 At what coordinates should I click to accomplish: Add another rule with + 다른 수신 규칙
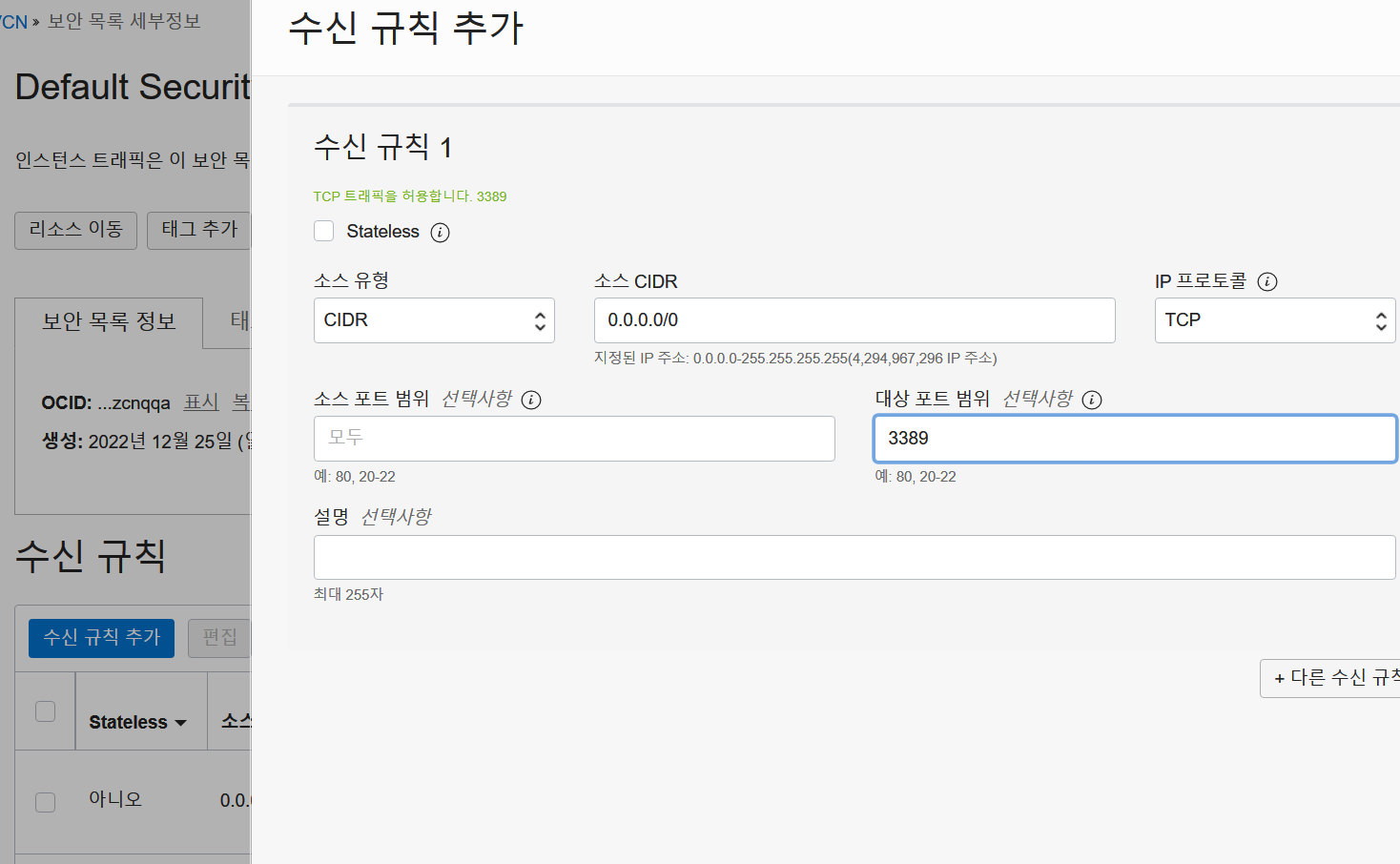tap(1329, 678)
